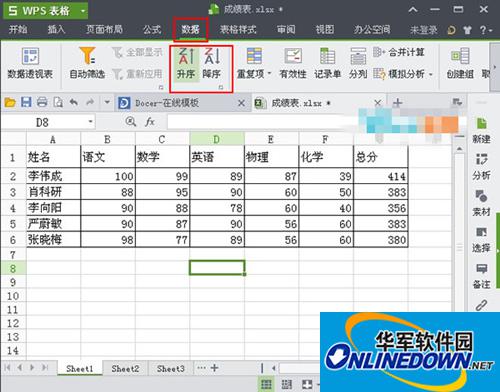Redo the last action

90,102
